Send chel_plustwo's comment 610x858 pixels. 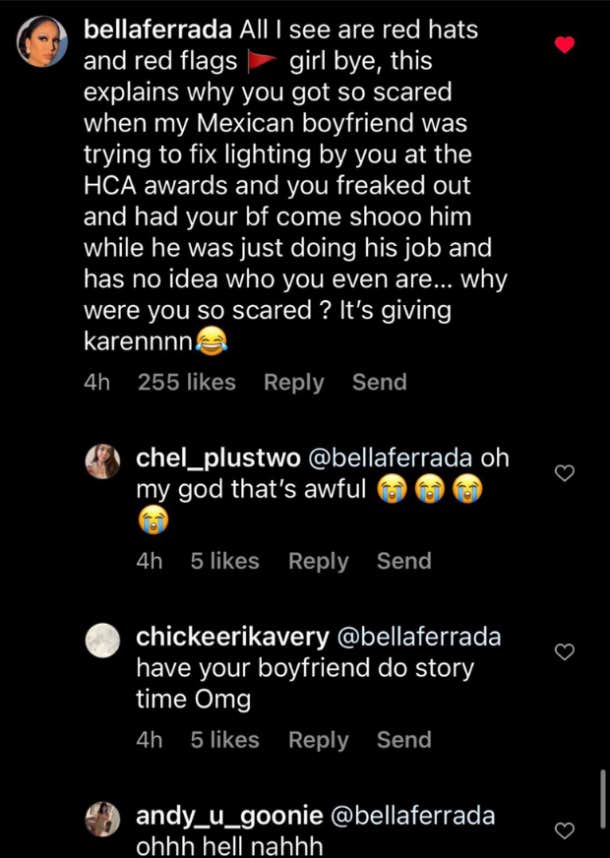pos(404,562)
